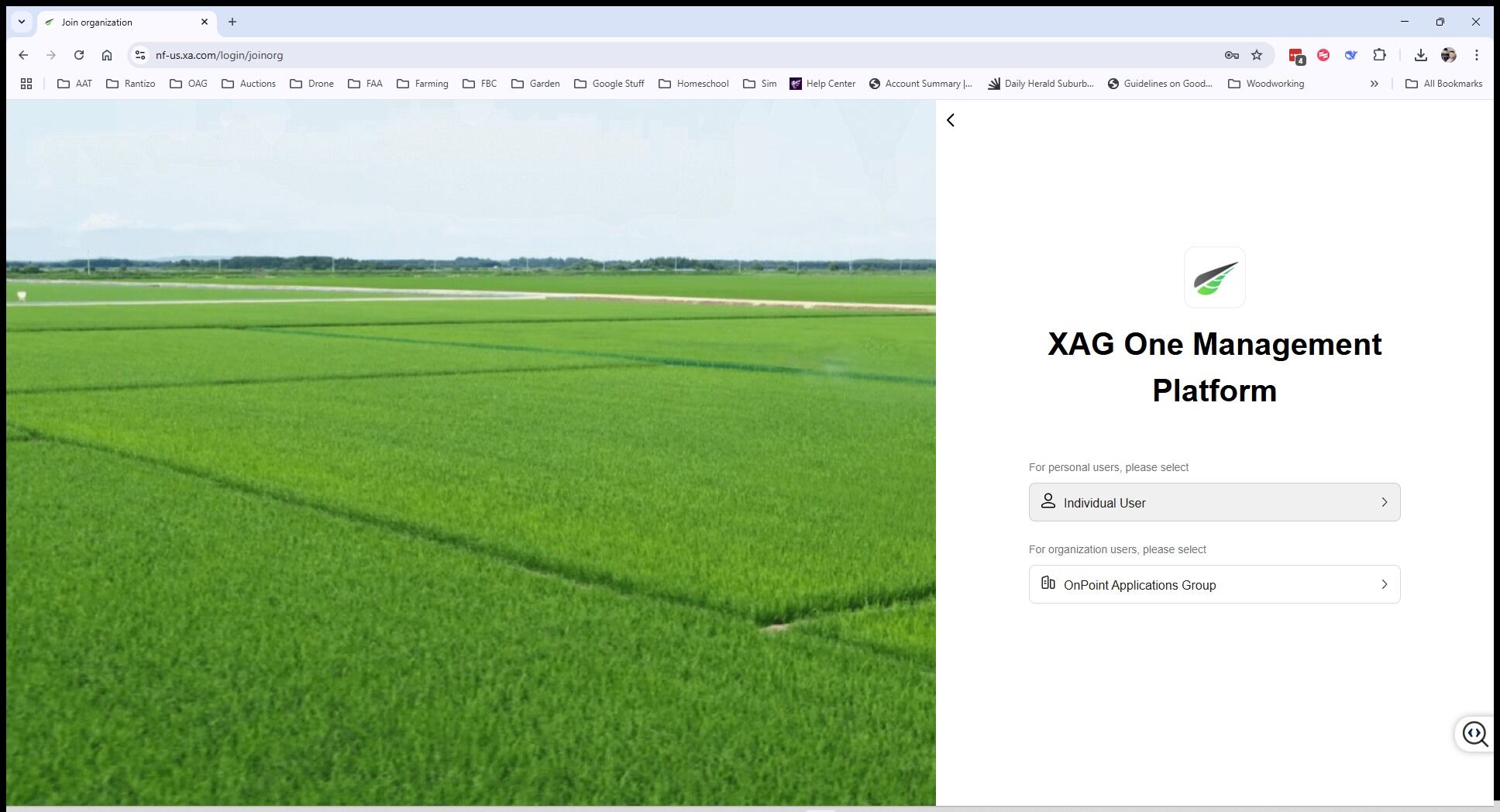
Task: Open the Woodworking bookmark folder
Action: (1266, 84)
